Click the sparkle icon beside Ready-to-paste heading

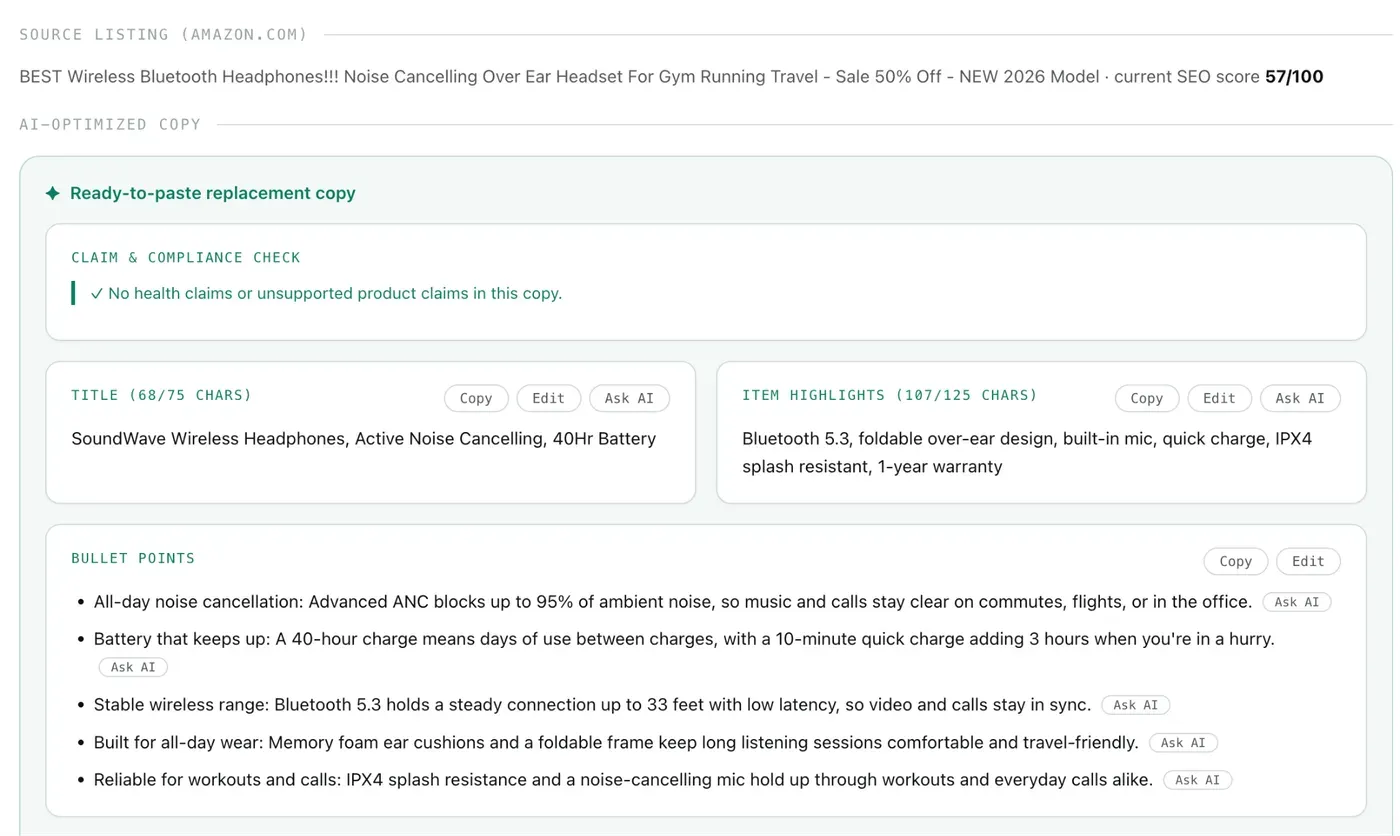[x=53, y=193]
